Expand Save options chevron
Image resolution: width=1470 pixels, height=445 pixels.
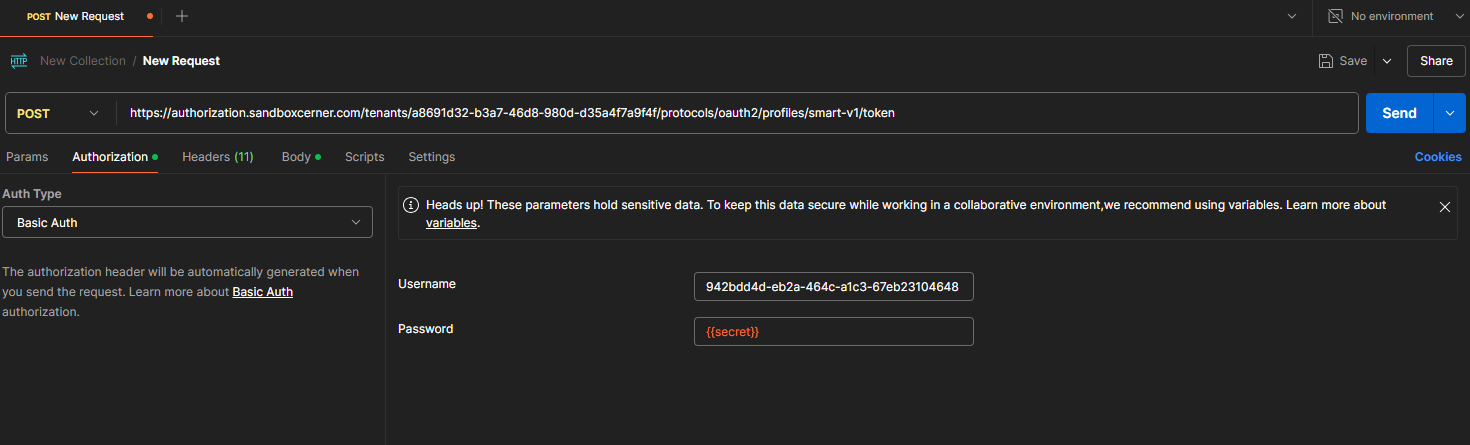[1386, 61]
